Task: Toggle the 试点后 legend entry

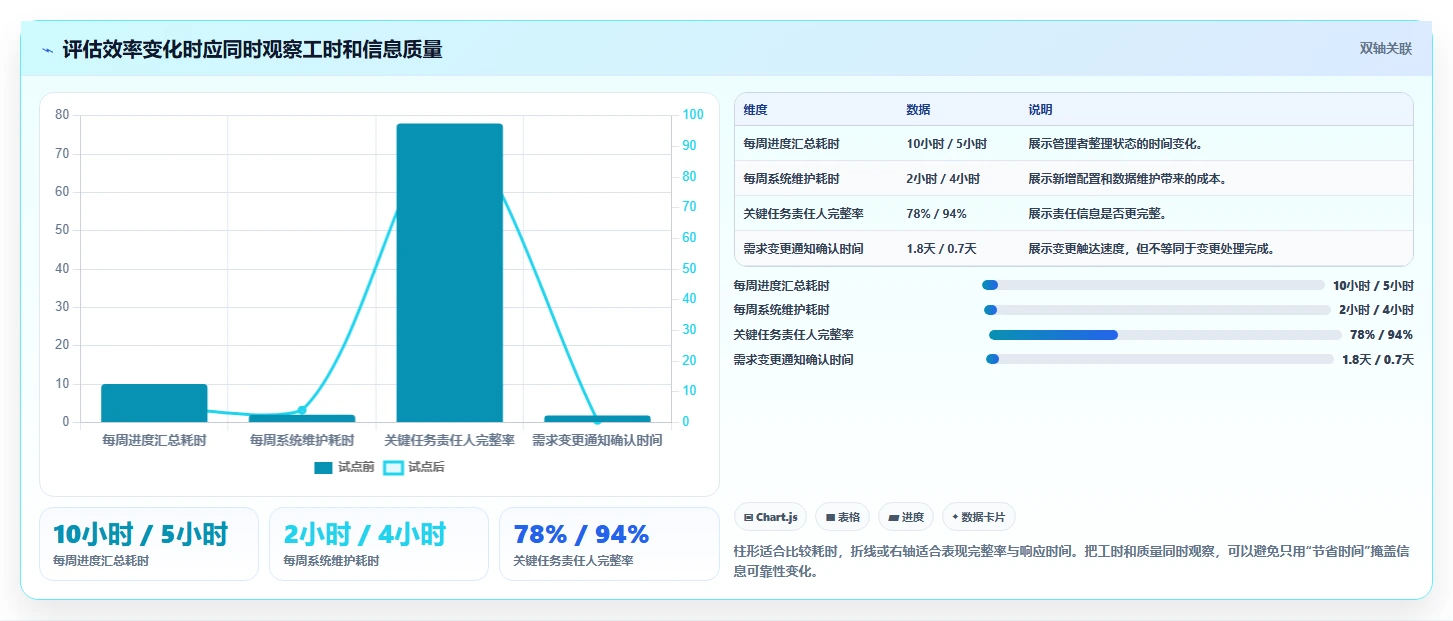Action: pyautogui.click(x=414, y=467)
